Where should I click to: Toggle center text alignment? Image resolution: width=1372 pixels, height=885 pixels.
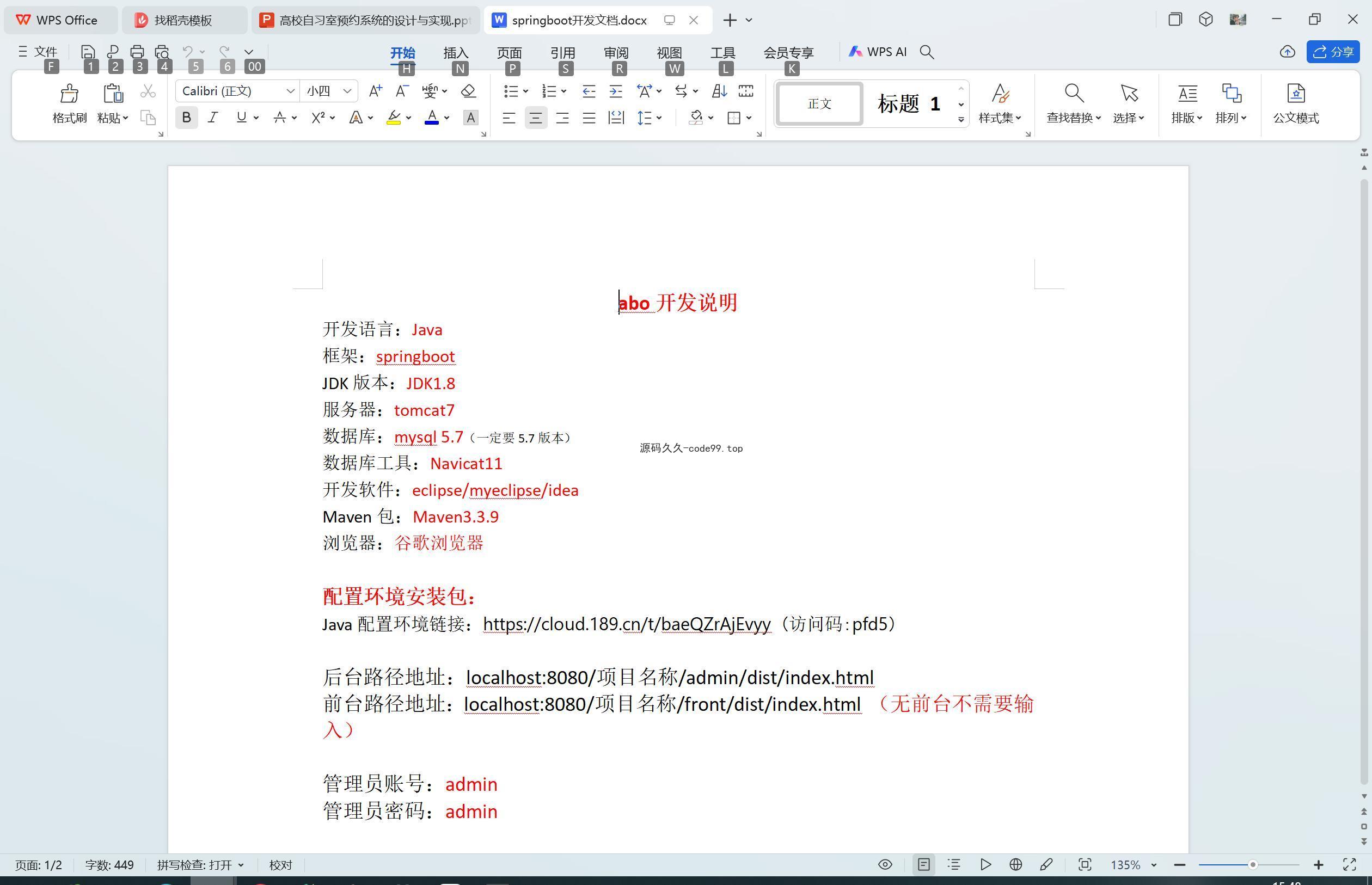pyautogui.click(x=536, y=118)
